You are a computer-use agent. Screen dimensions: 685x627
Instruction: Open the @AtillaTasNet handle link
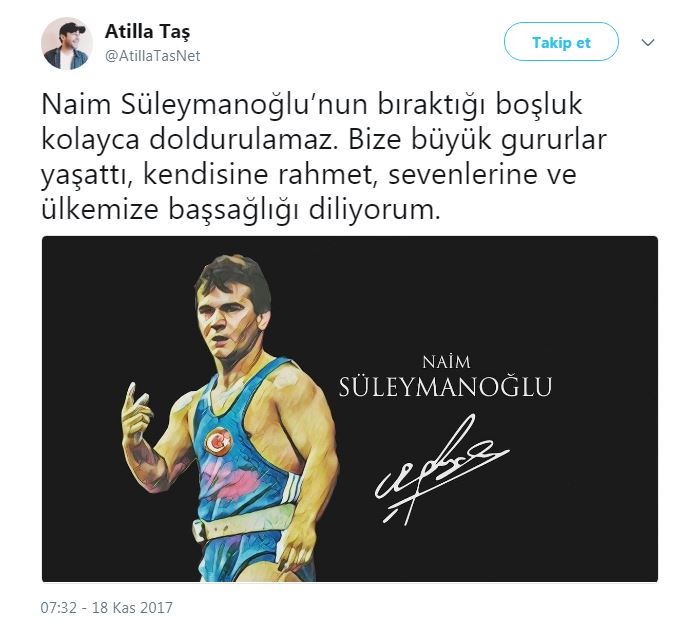coord(152,56)
